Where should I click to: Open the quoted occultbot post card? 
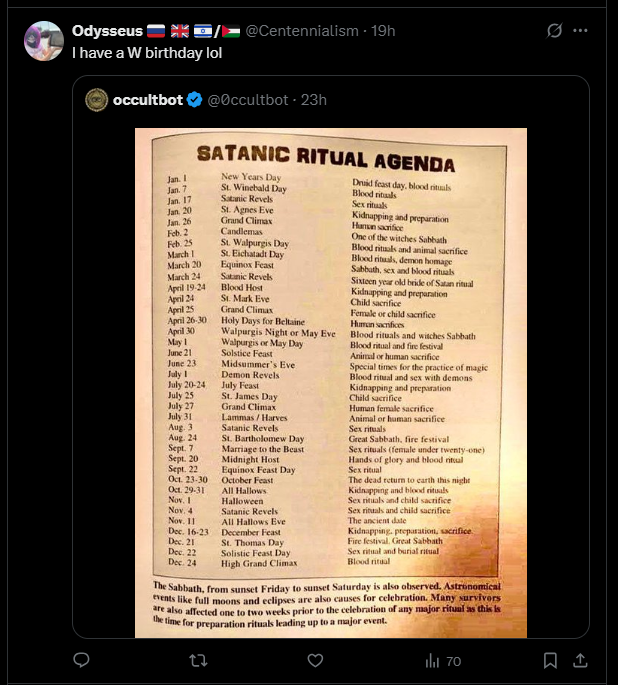tap(331, 357)
